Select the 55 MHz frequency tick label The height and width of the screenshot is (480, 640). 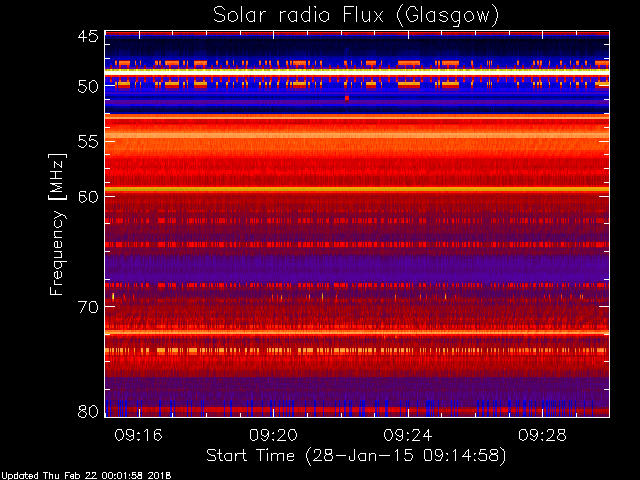88,142
